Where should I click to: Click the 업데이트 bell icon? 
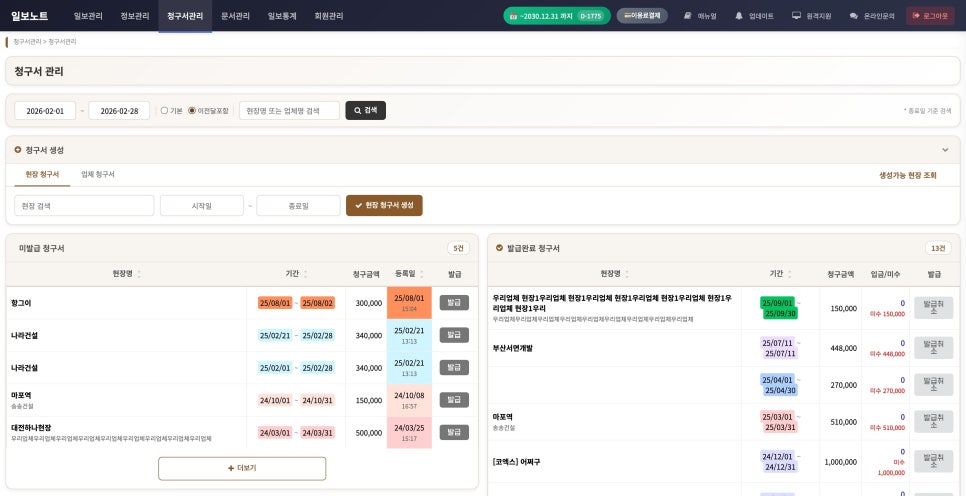point(739,16)
